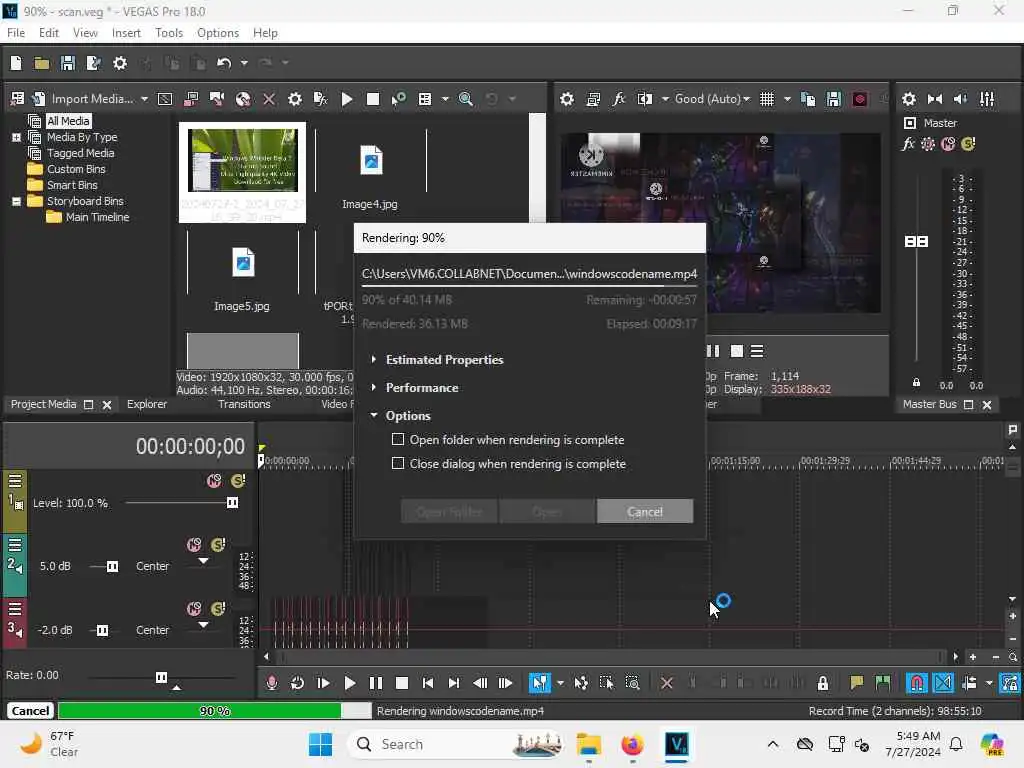This screenshot has width=1024, height=768.
Task: Adjust the Rate slider handle
Action: coord(161,677)
